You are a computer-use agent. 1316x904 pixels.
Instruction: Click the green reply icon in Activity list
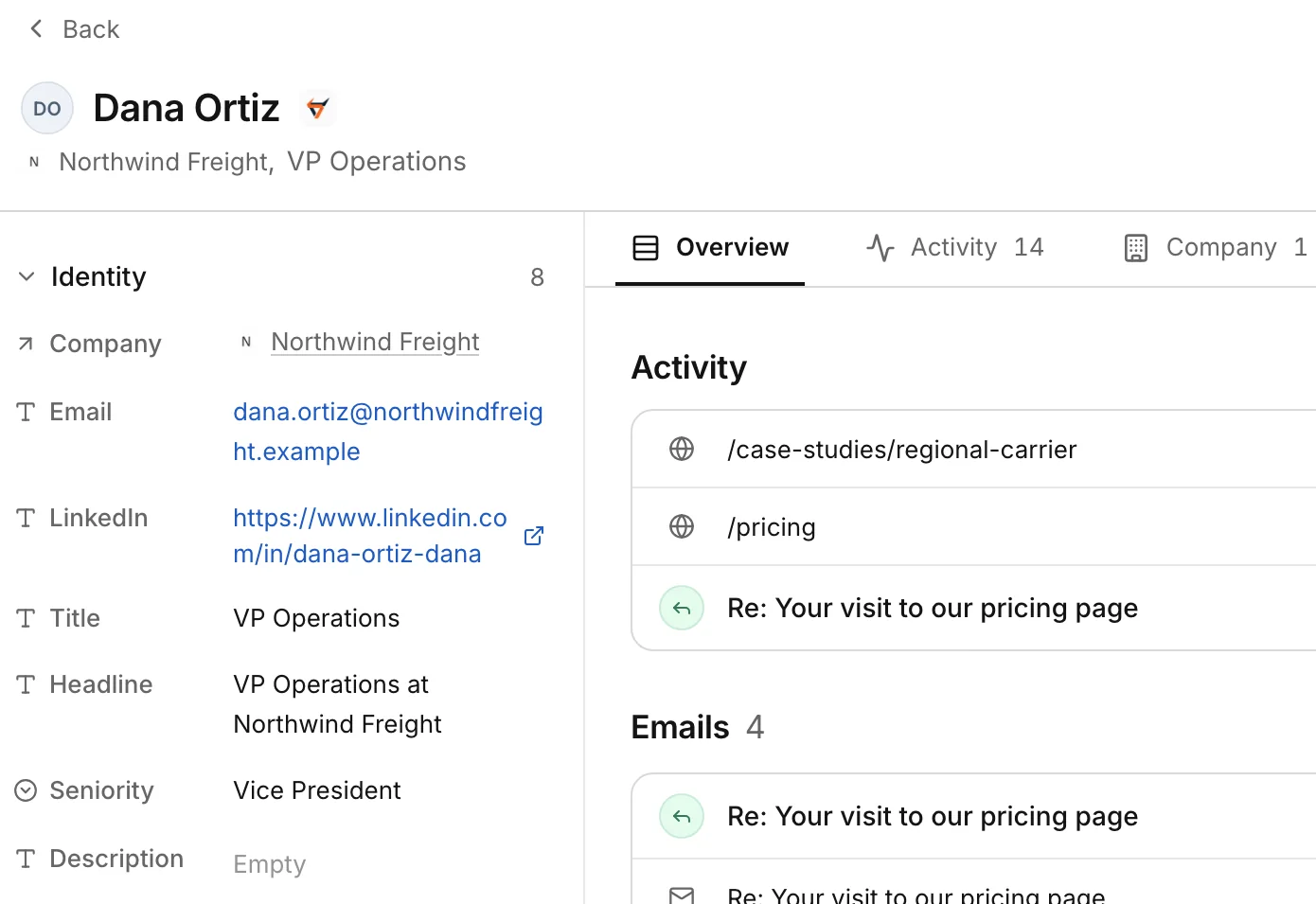(682, 608)
